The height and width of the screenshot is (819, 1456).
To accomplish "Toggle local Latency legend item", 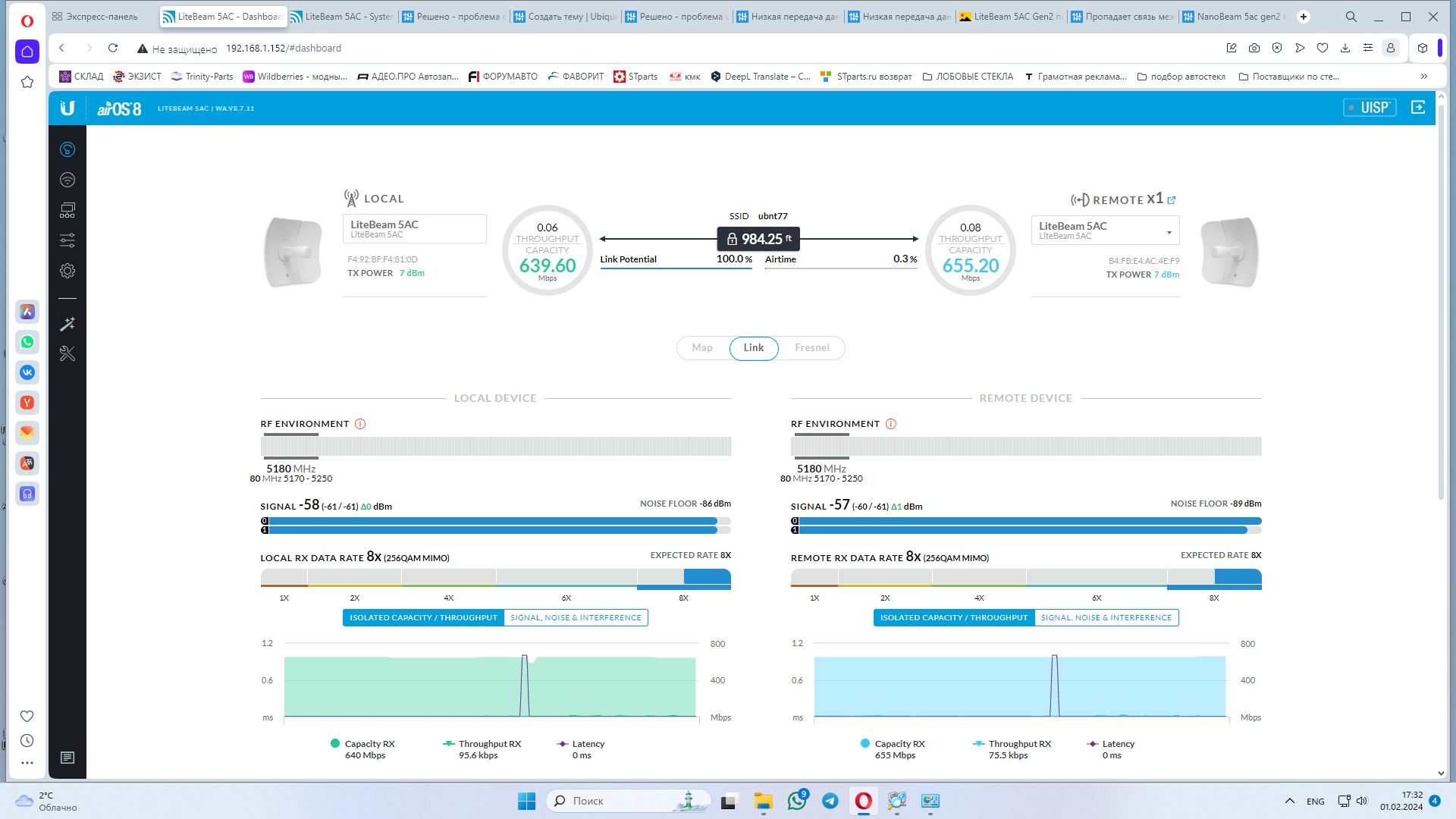I will [x=581, y=749].
